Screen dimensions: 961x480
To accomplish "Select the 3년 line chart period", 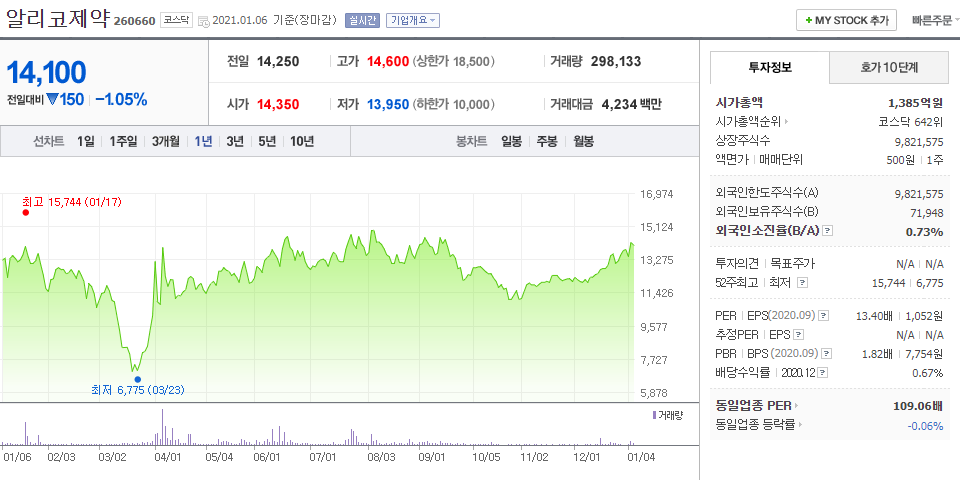I will tap(235, 142).
